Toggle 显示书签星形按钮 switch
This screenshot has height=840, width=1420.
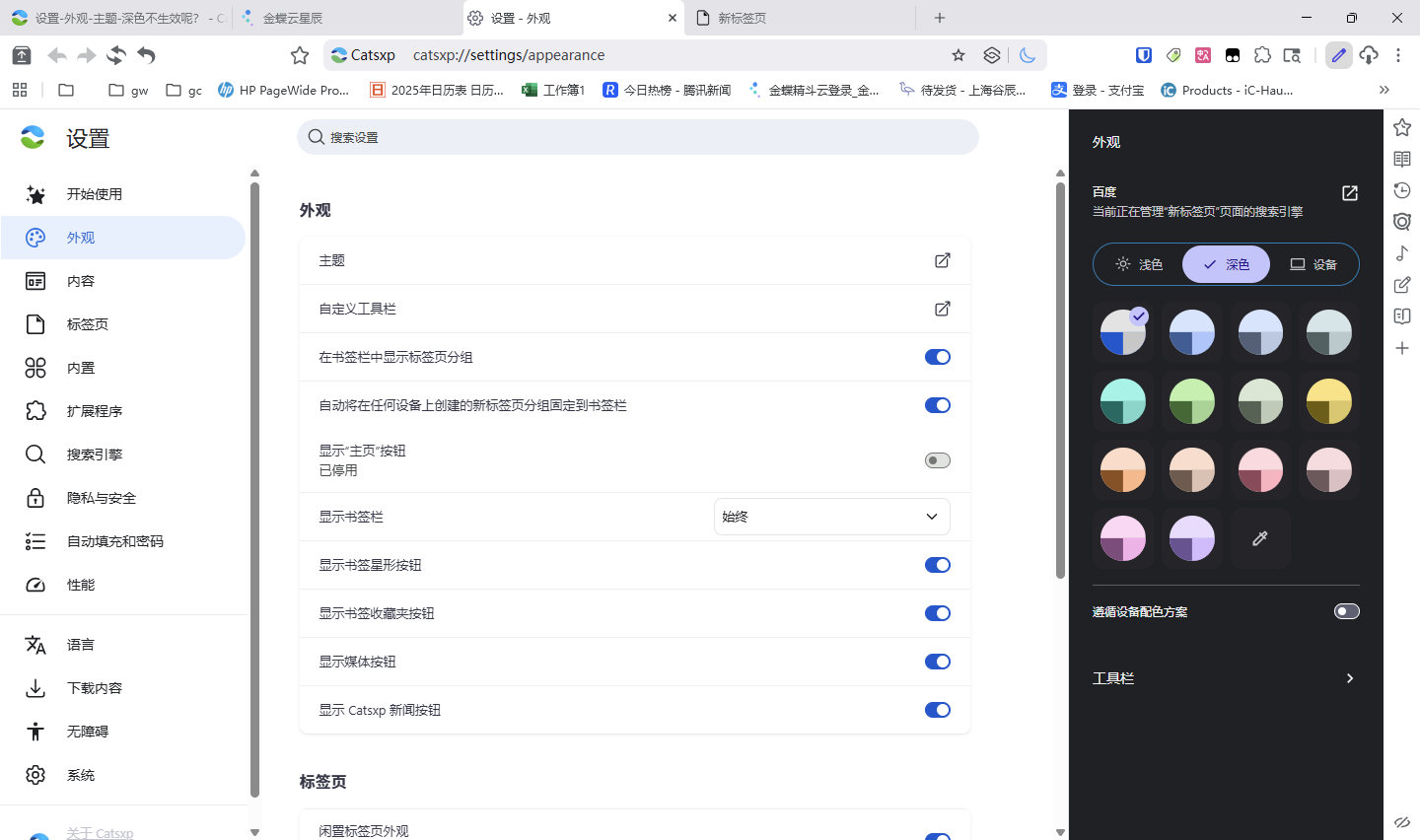938,565
